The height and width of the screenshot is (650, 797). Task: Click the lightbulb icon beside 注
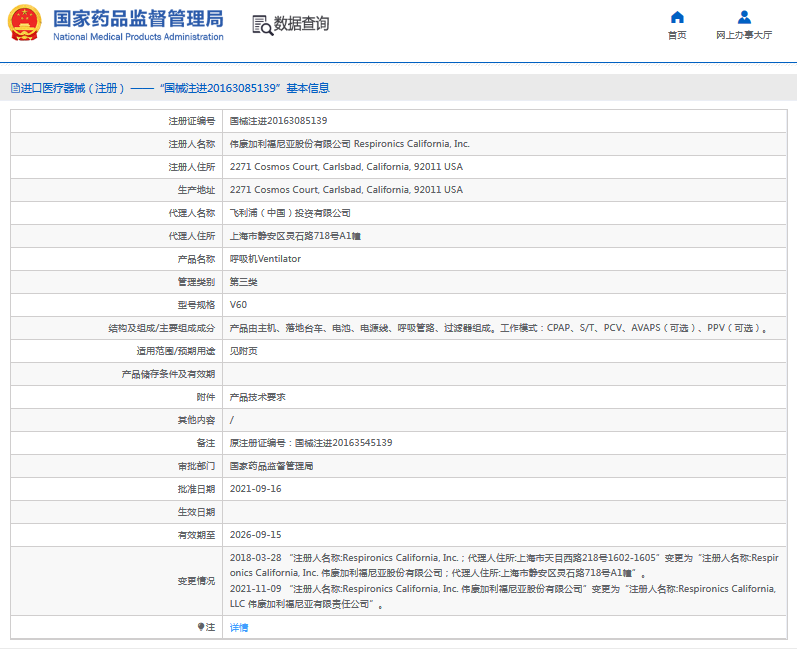pos(201,627)
